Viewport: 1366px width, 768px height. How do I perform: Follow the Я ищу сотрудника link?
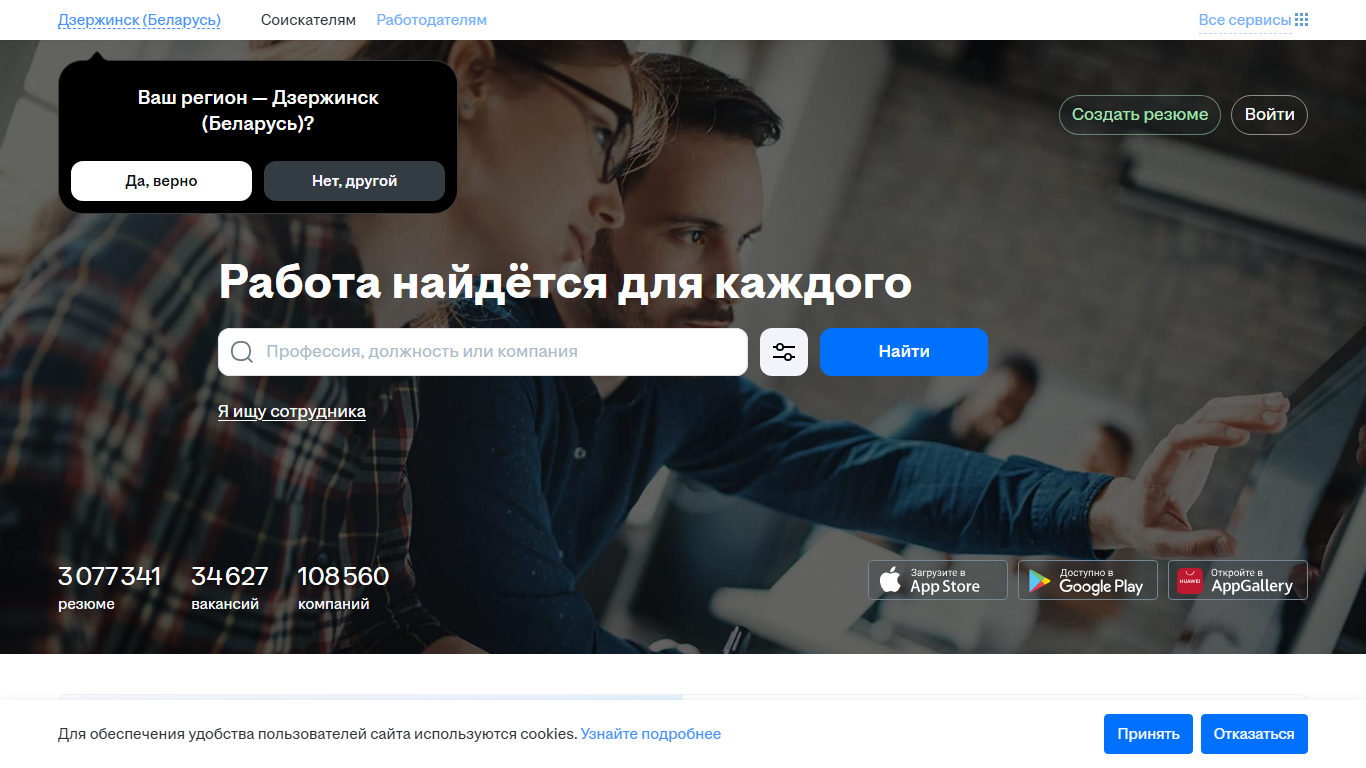[292, 411]
